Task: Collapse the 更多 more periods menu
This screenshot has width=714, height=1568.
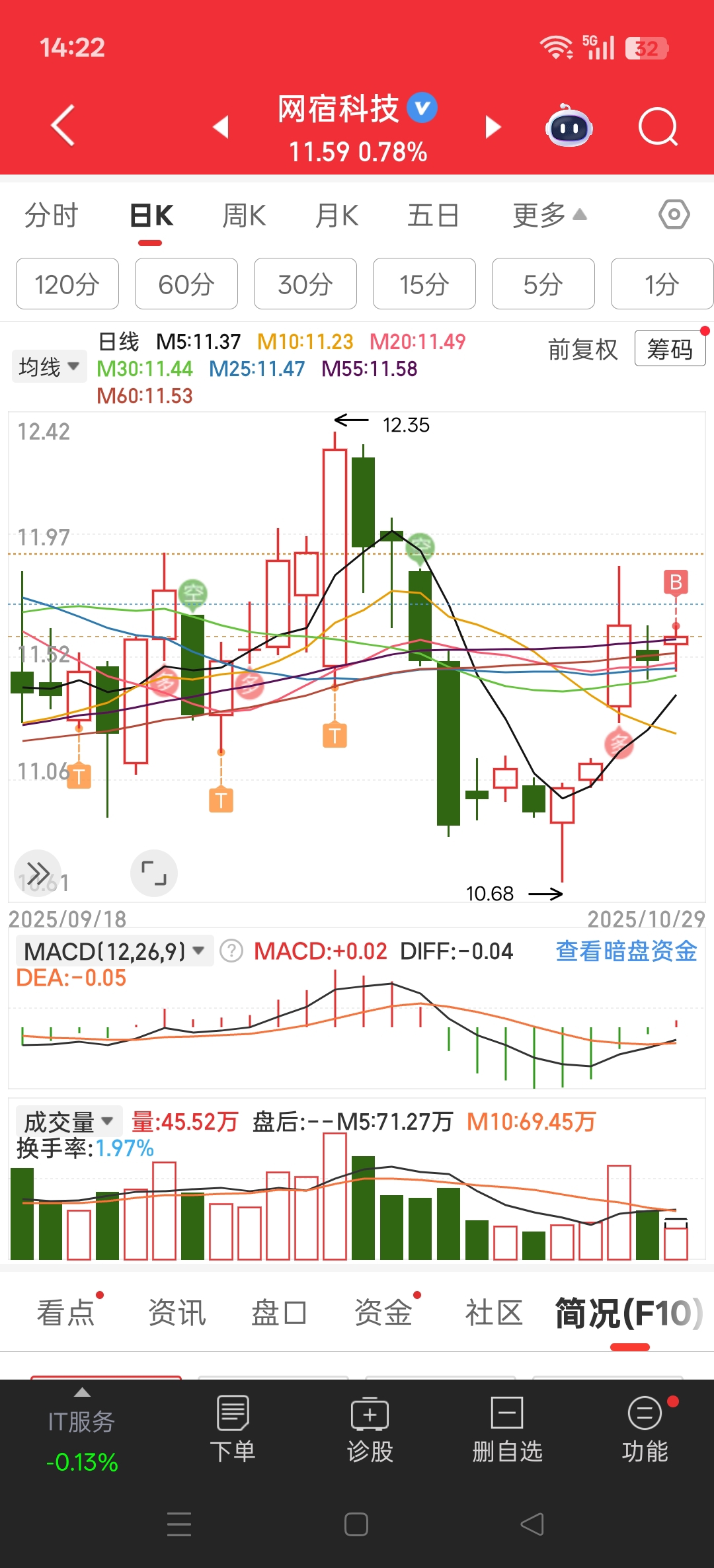Action: 549,216
